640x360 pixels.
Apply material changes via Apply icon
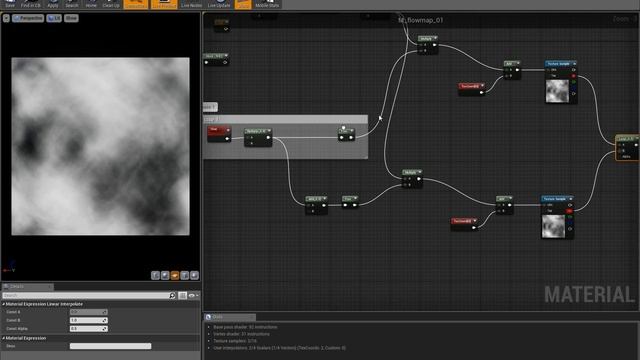[x=53, y=4]
